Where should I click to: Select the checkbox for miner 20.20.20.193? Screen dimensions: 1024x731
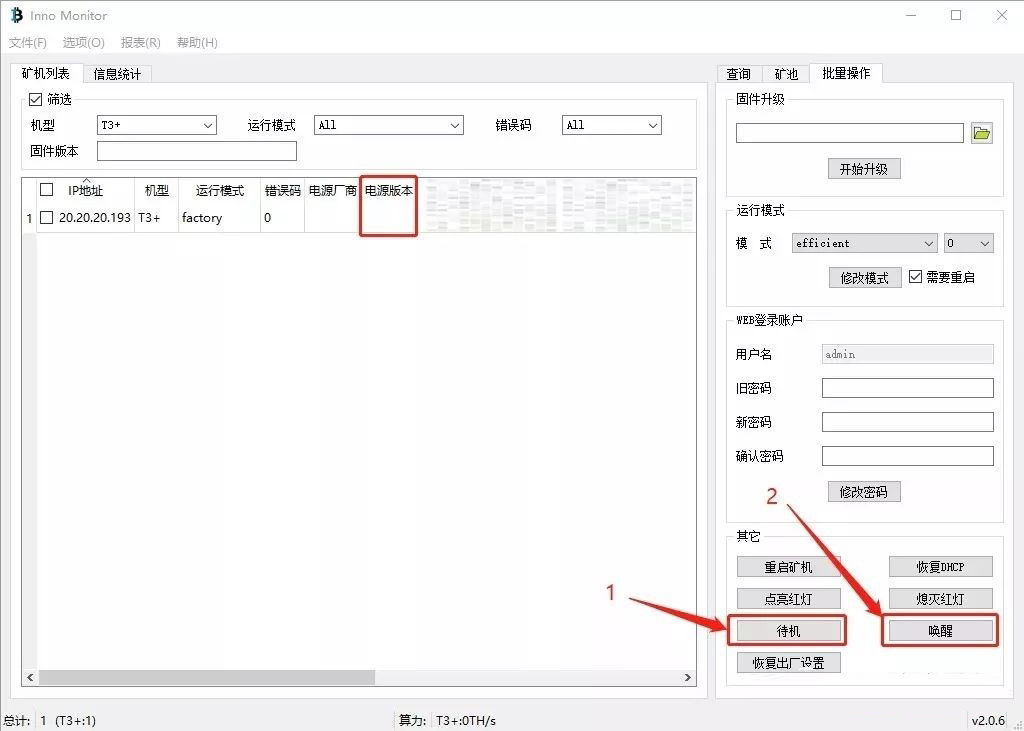[46, 218]
